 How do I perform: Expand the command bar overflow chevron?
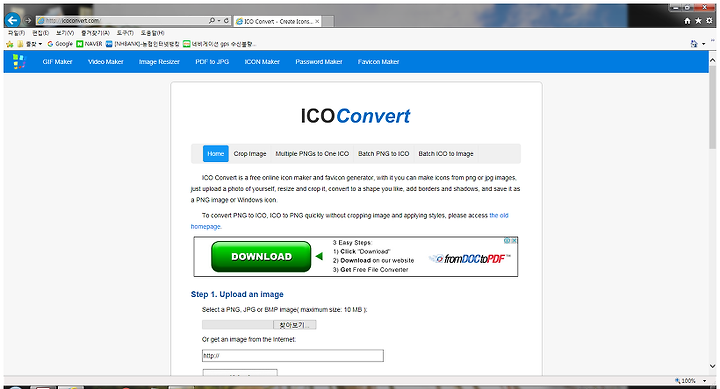[x=713, y=41]
